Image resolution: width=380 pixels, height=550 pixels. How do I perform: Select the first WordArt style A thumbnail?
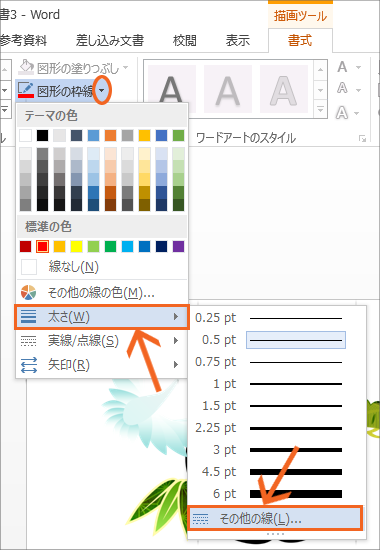click(x=172, y=89)
